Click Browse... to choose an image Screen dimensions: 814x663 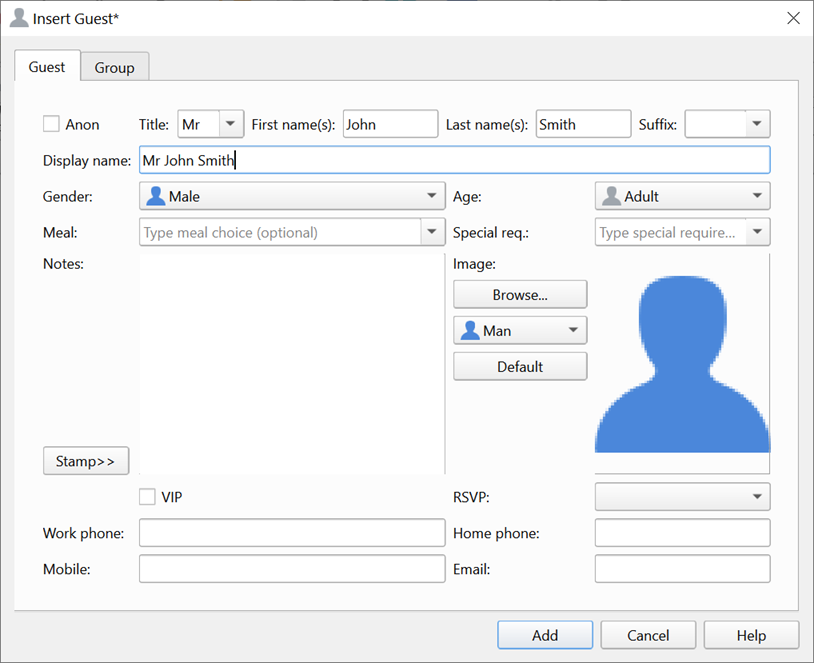pos(520,295)
